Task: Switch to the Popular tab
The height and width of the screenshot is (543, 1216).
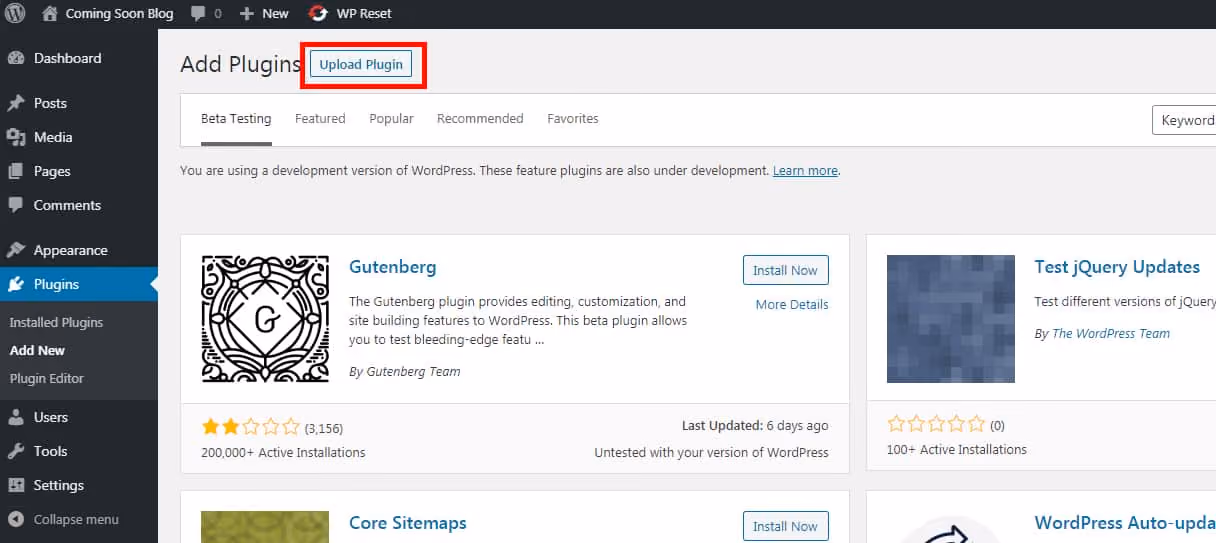Action: (x=391, y=119)
